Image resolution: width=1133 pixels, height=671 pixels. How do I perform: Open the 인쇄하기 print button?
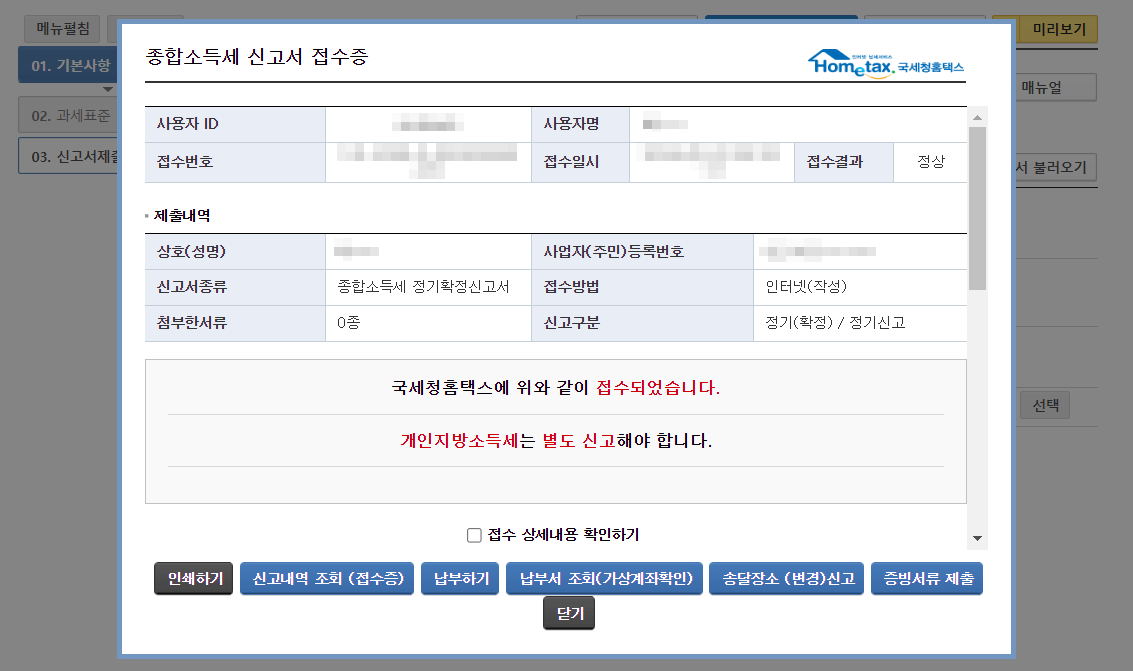192,578
